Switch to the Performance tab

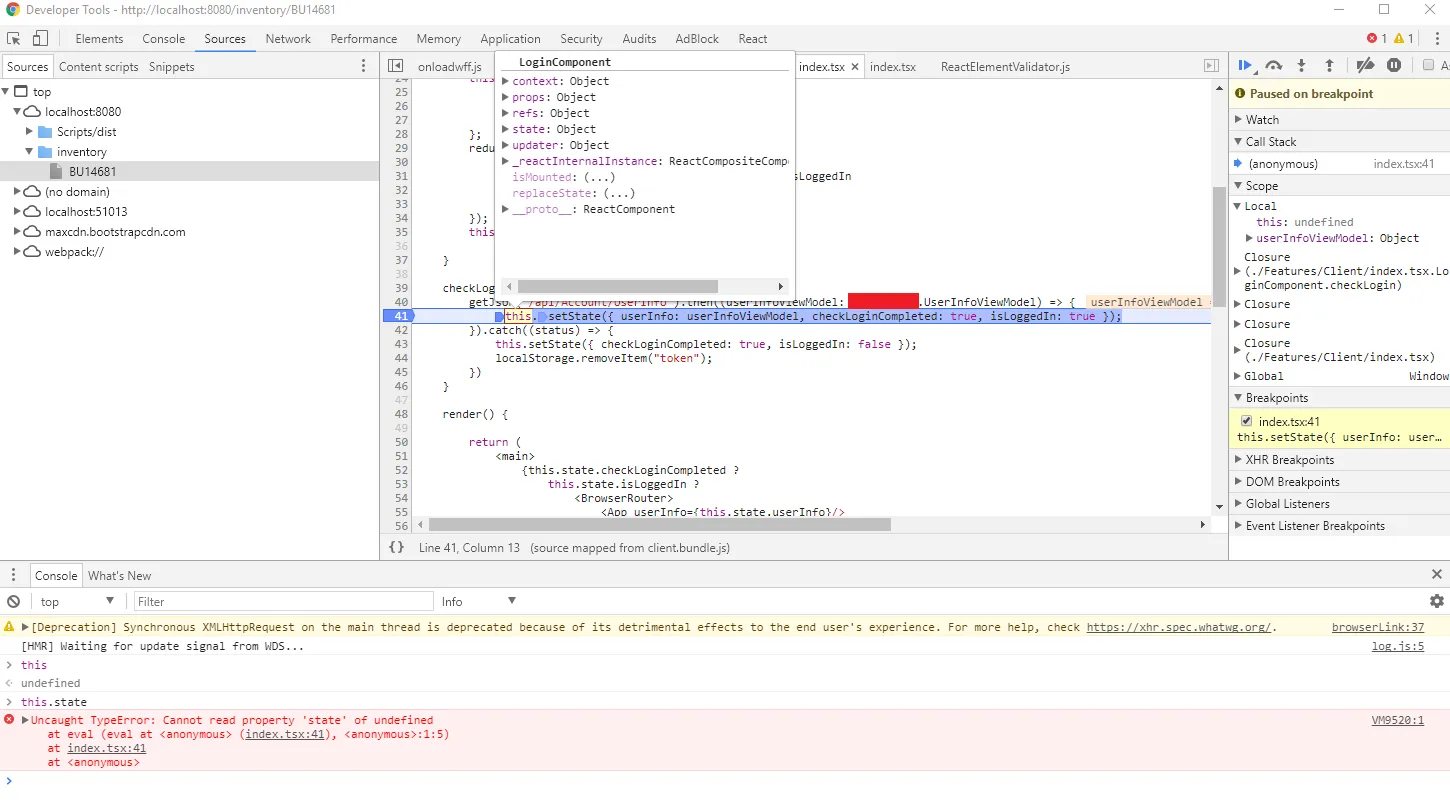(x=364, y=39)
